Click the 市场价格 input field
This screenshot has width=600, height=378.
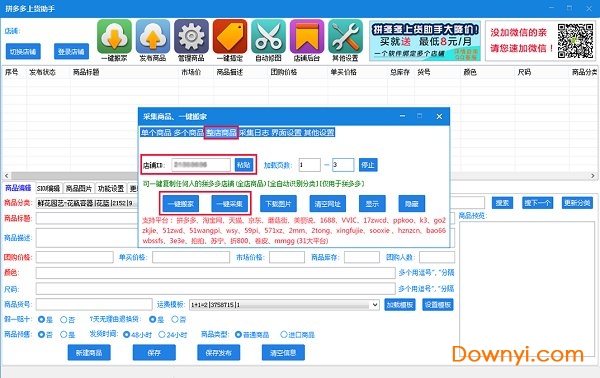(287, 257)
